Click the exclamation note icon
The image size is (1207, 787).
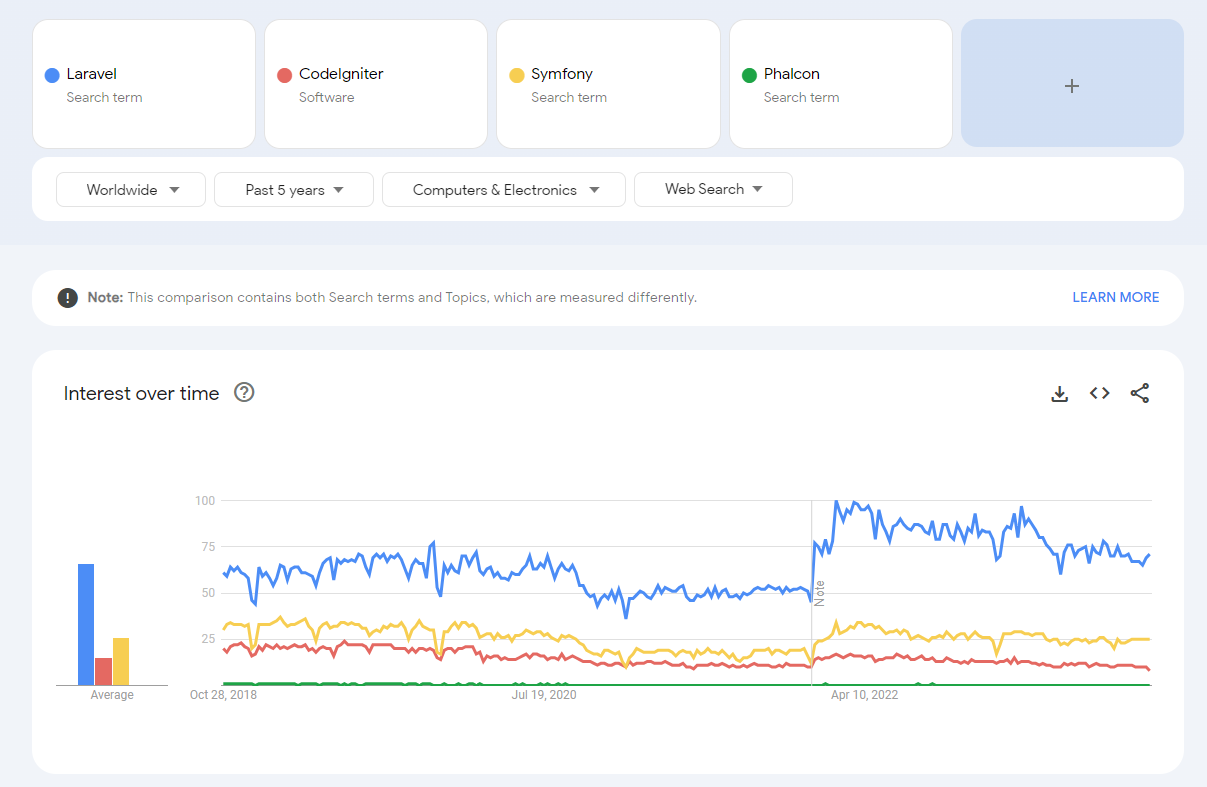68,297
